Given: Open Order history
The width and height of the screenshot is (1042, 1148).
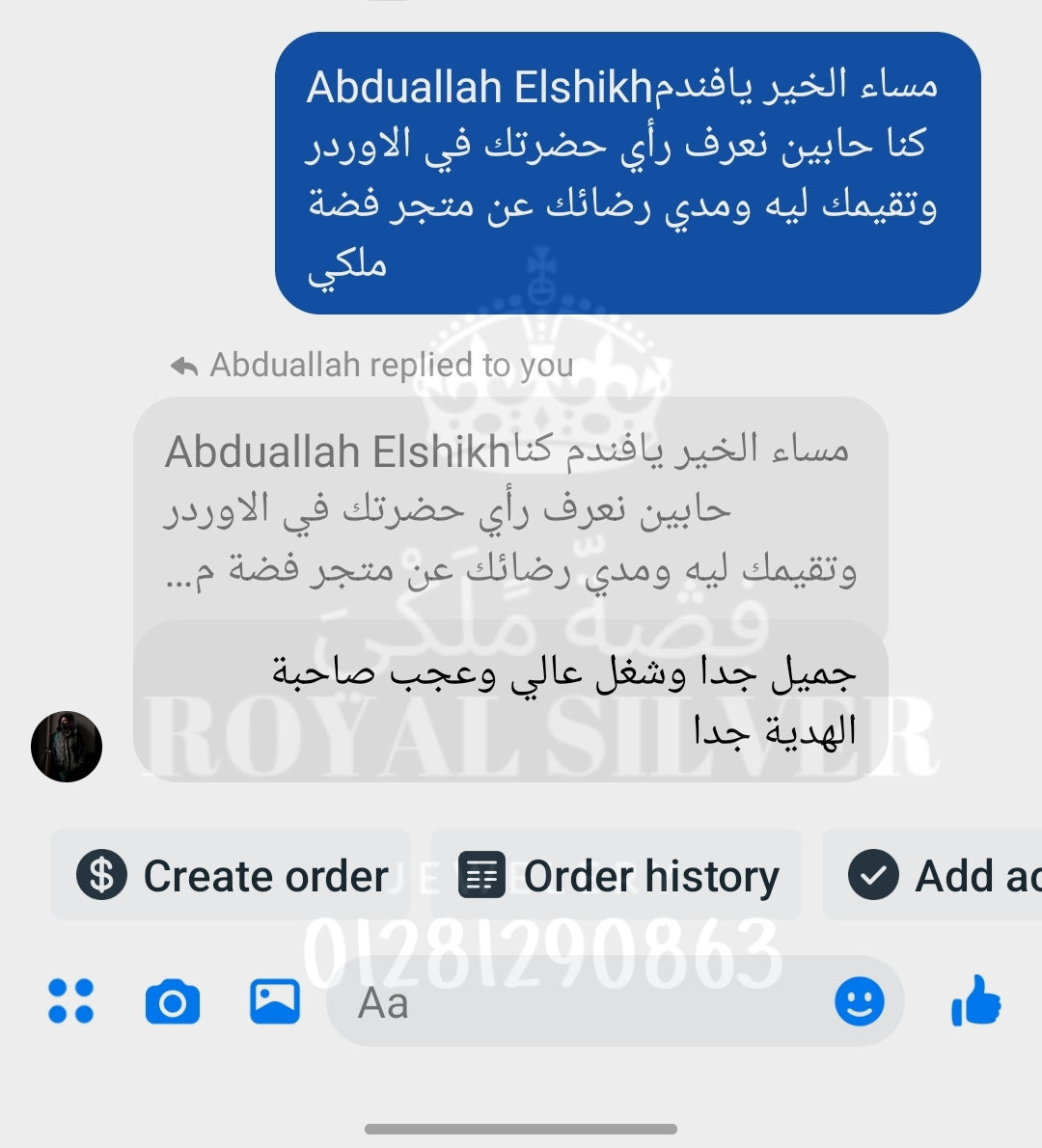Looking at the screenshot, I should [616, 874].
